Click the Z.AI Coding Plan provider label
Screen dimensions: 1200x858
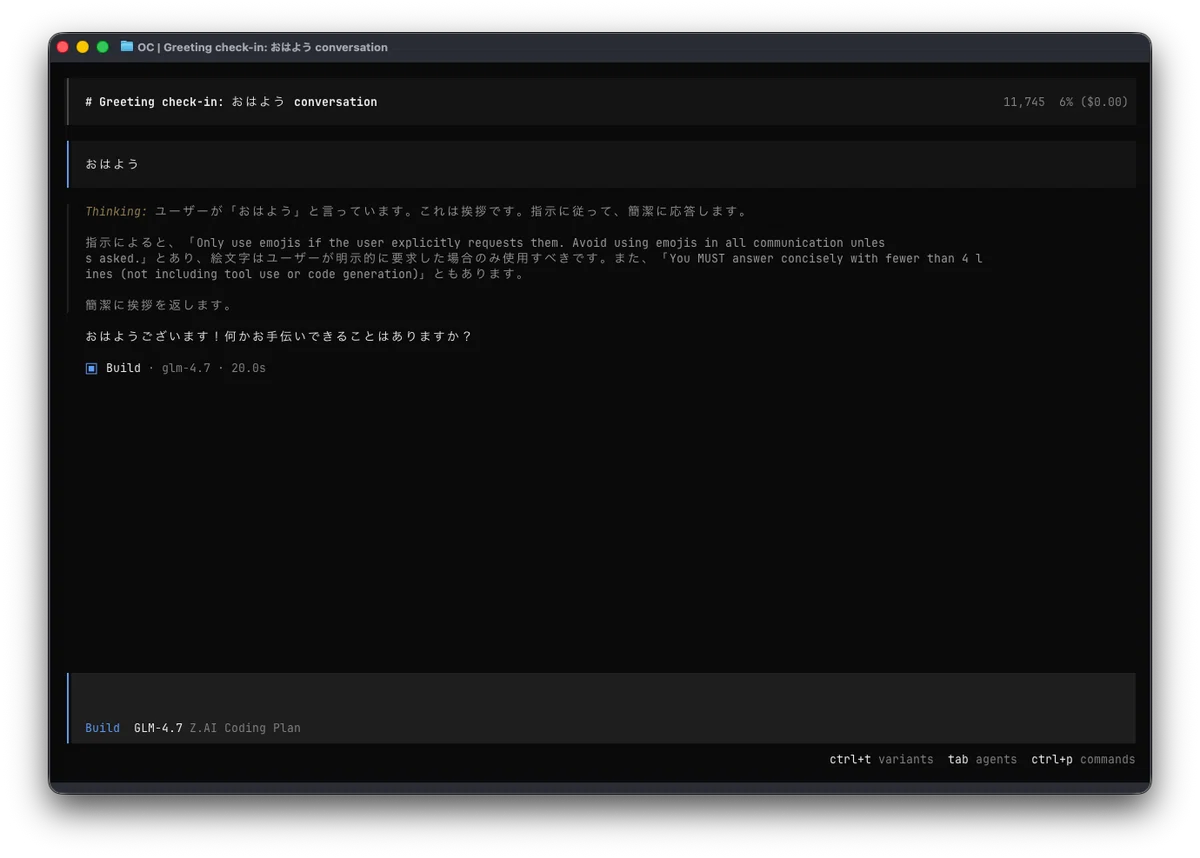point(245,728)
